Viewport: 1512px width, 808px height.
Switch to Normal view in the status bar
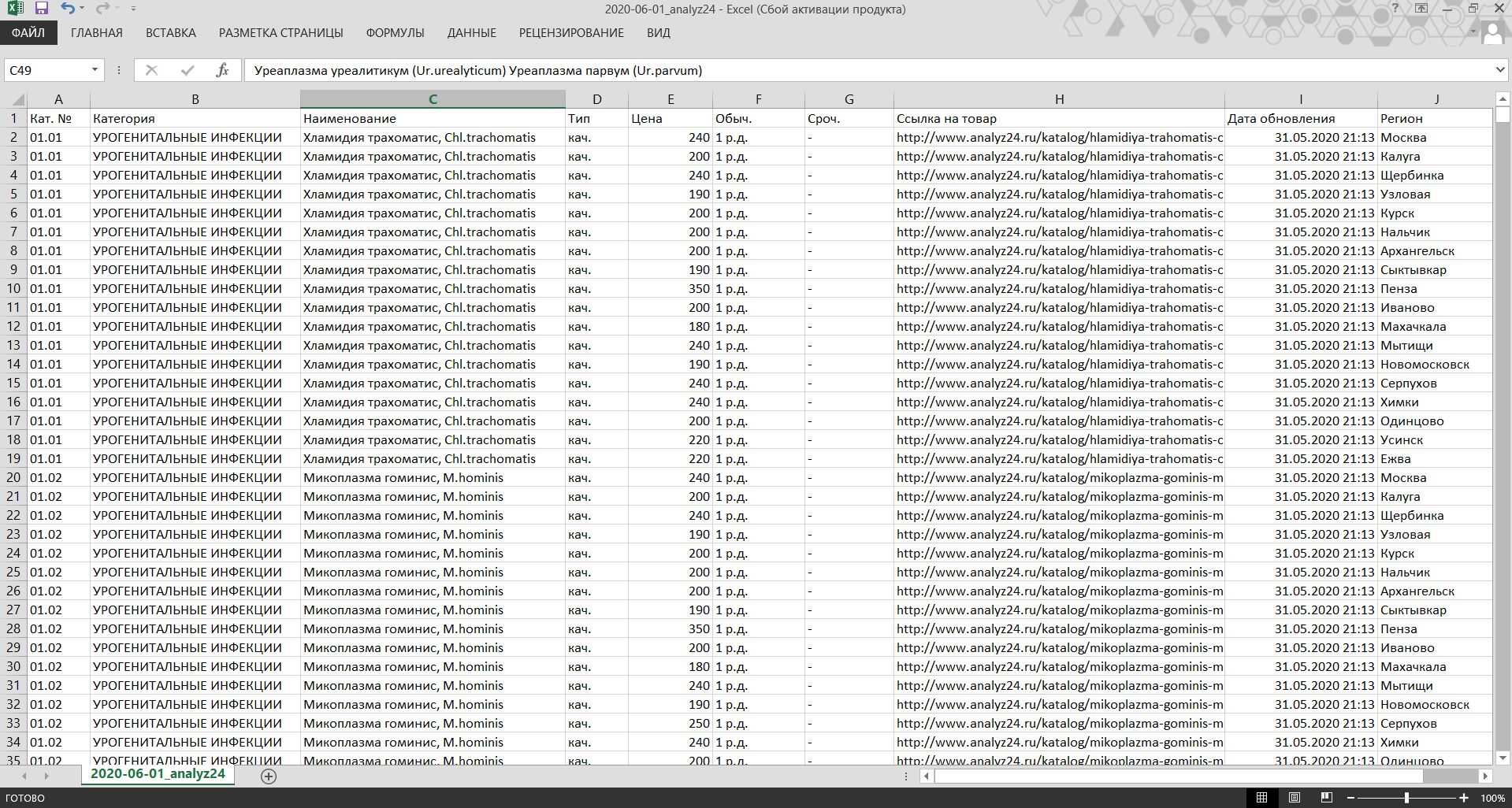click(1261, 798)
